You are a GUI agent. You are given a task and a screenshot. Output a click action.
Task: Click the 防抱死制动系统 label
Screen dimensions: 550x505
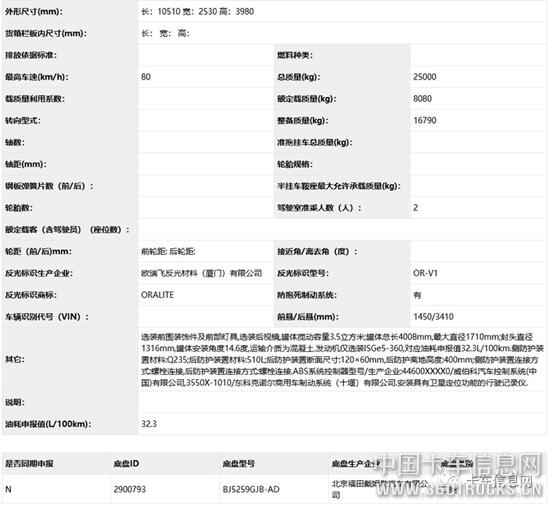(x=307, y=295)
